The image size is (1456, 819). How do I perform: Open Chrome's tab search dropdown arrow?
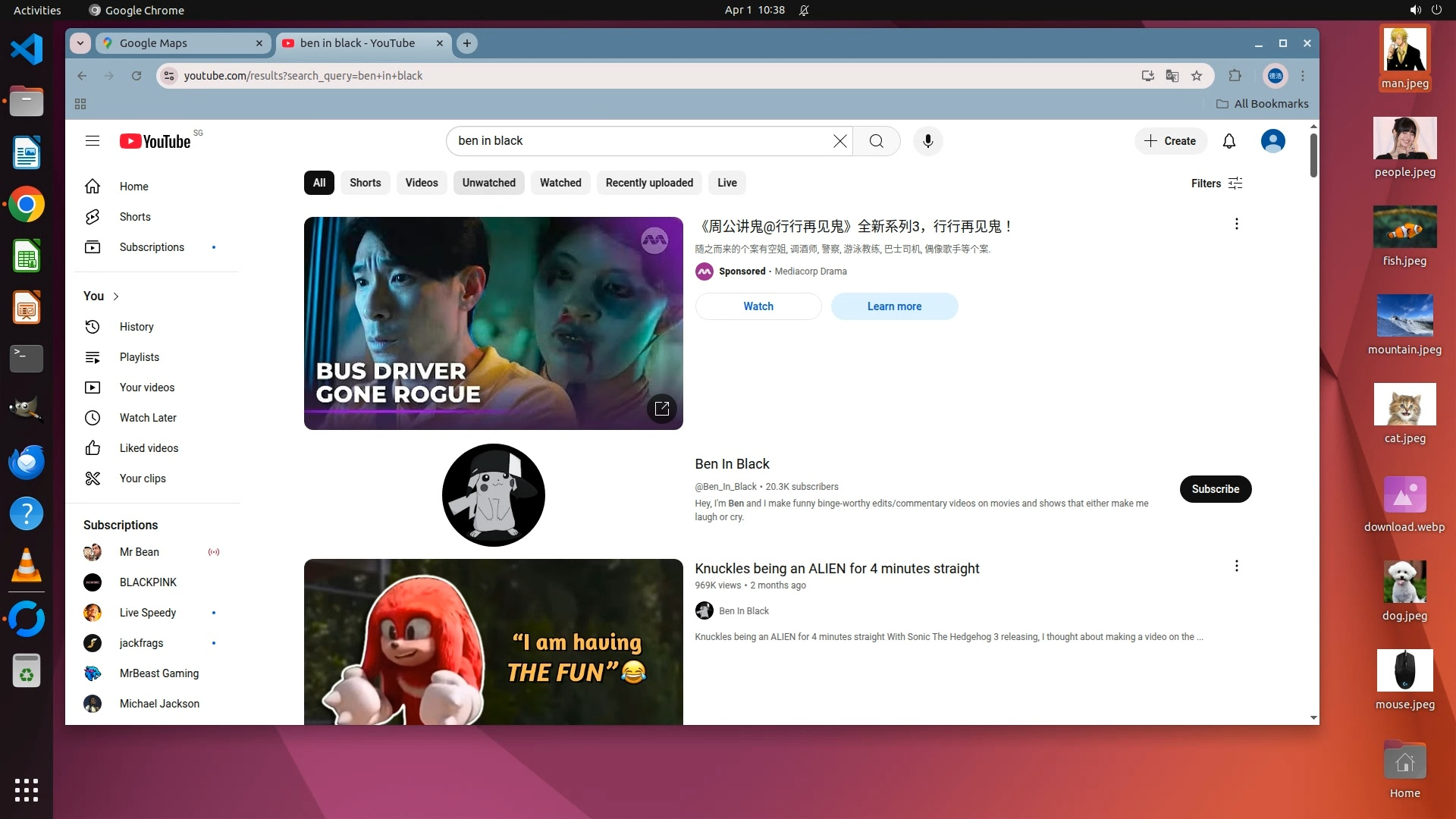click(x=80, y=43)
